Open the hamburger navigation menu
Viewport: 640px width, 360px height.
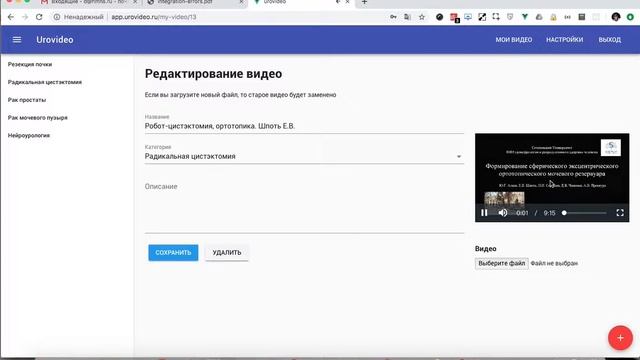17,40
